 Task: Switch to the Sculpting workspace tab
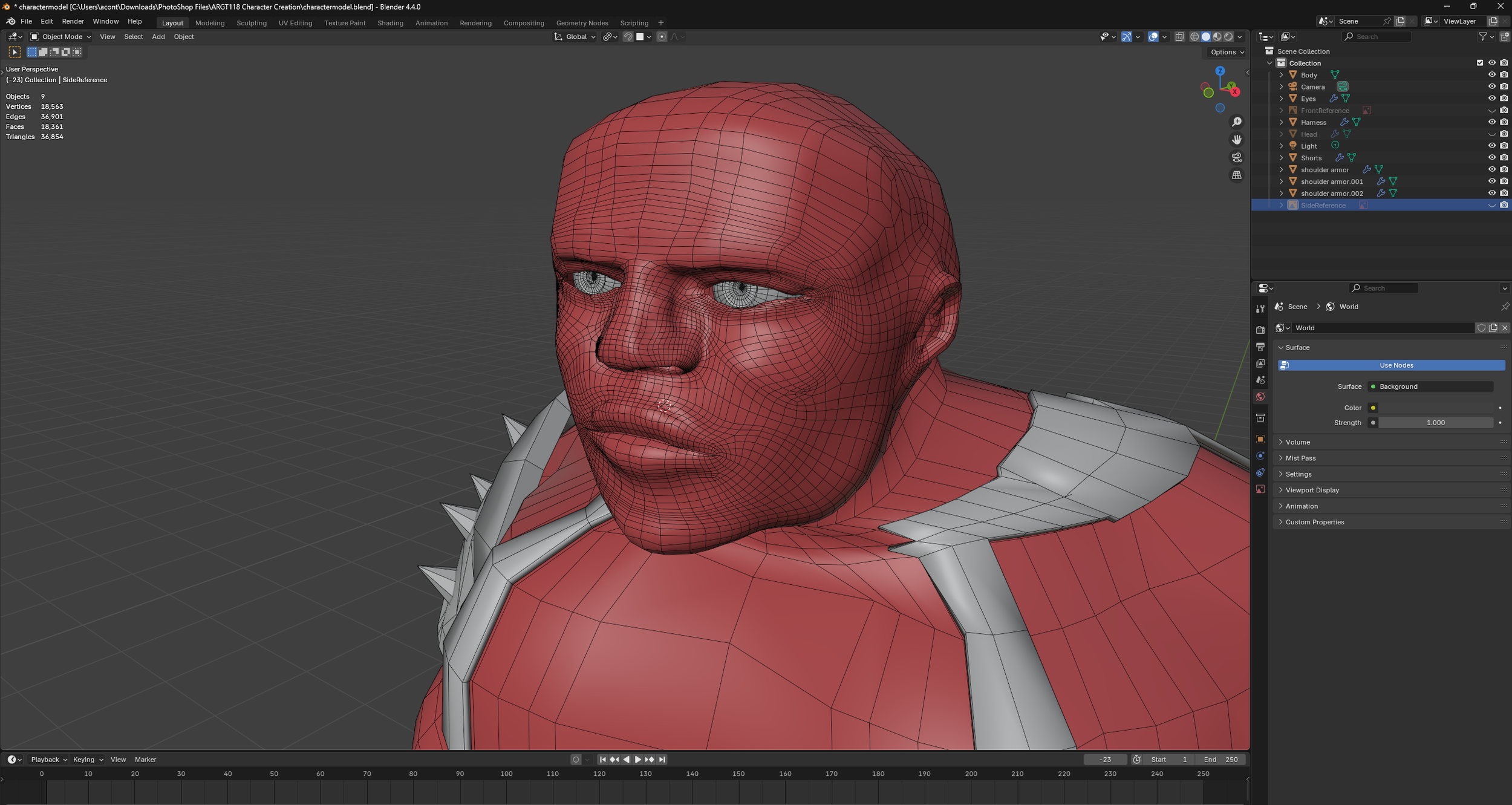251,23
